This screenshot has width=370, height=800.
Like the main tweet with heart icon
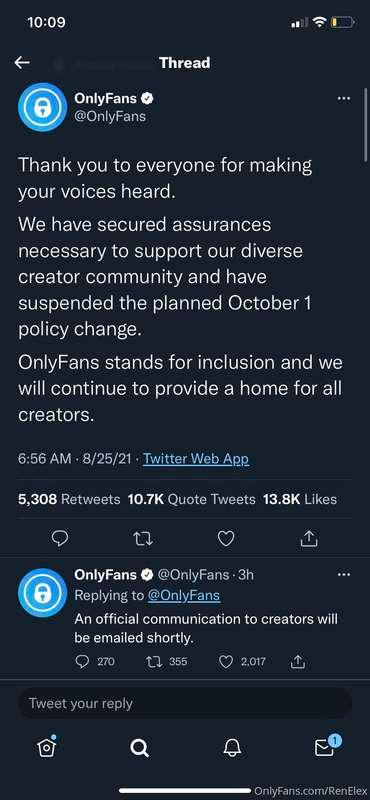click(x=226, y=539)
